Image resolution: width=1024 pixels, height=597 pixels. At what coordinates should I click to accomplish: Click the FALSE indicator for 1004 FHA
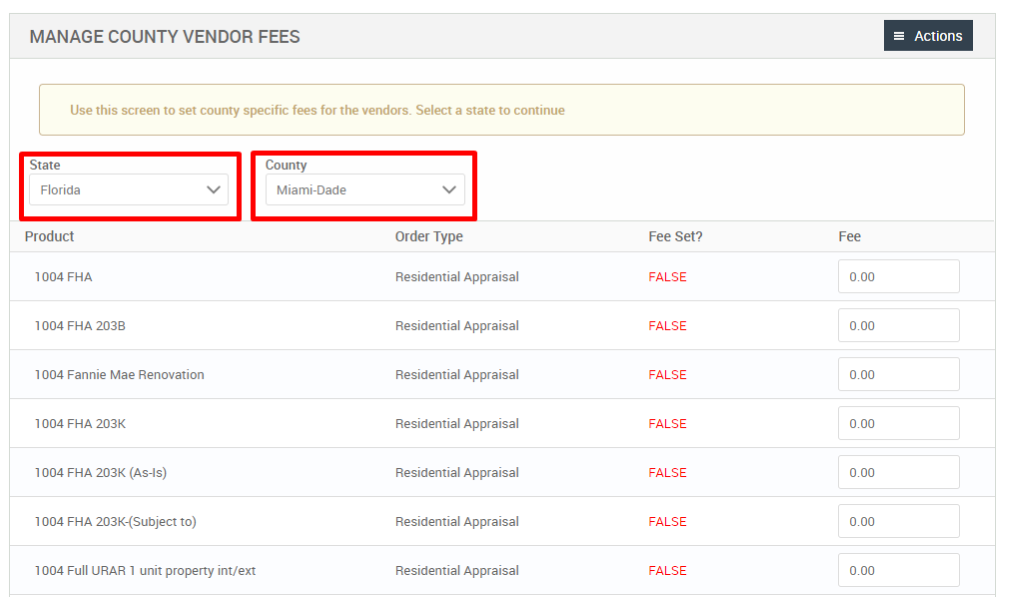pos(667,277)
